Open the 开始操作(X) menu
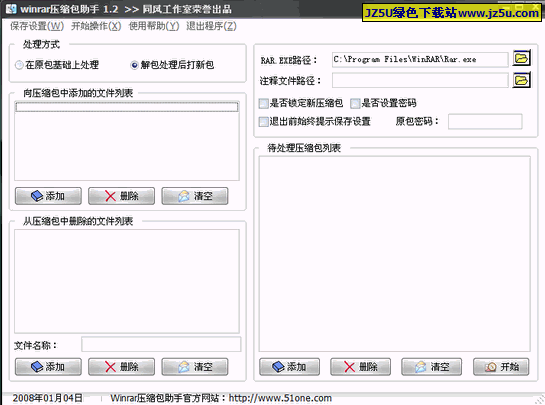The width and height of the screenshot is (545, 405). point(96,26)
